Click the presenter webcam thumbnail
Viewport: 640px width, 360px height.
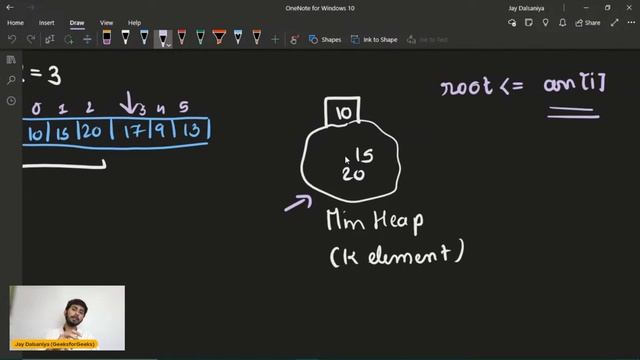click(67, 318)
